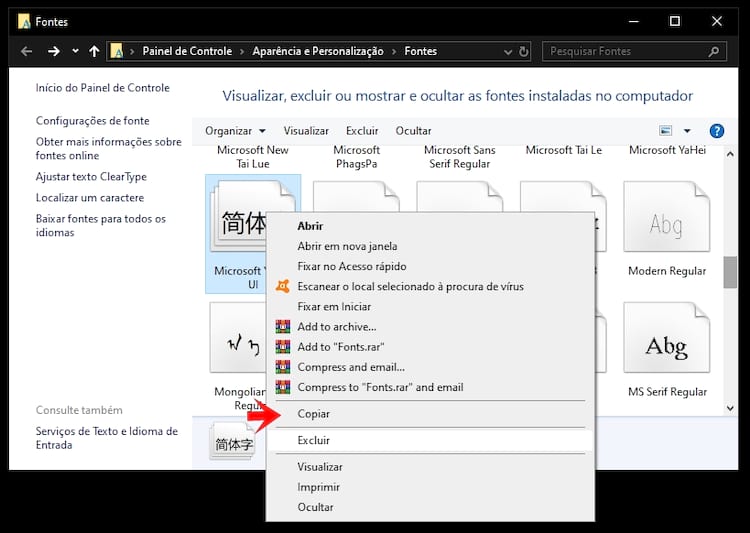
Task: Click into the Pesquisar Fontes search box
Action: (x=634, y=51)
